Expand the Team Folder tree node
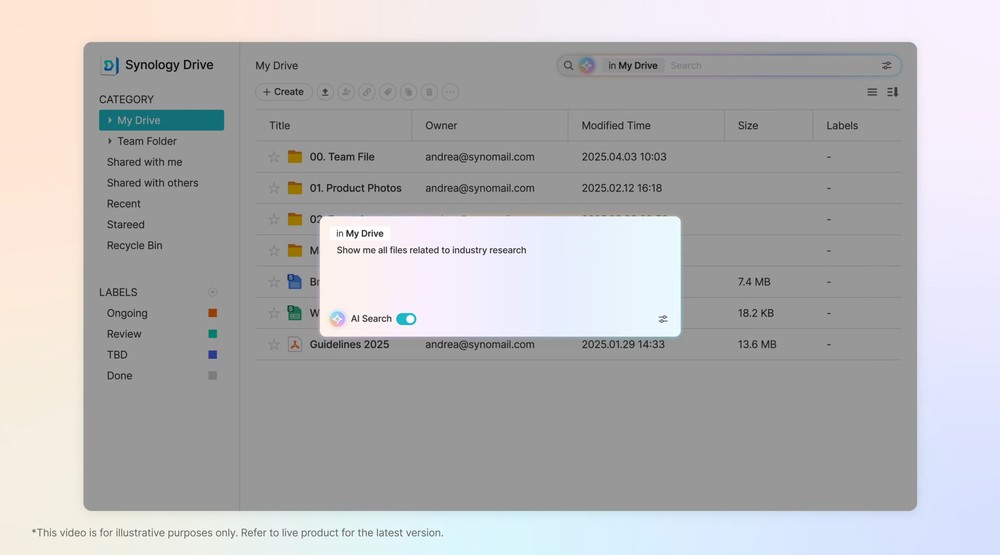The width and height of the screenshot is (1000, 555). [110, 141]
